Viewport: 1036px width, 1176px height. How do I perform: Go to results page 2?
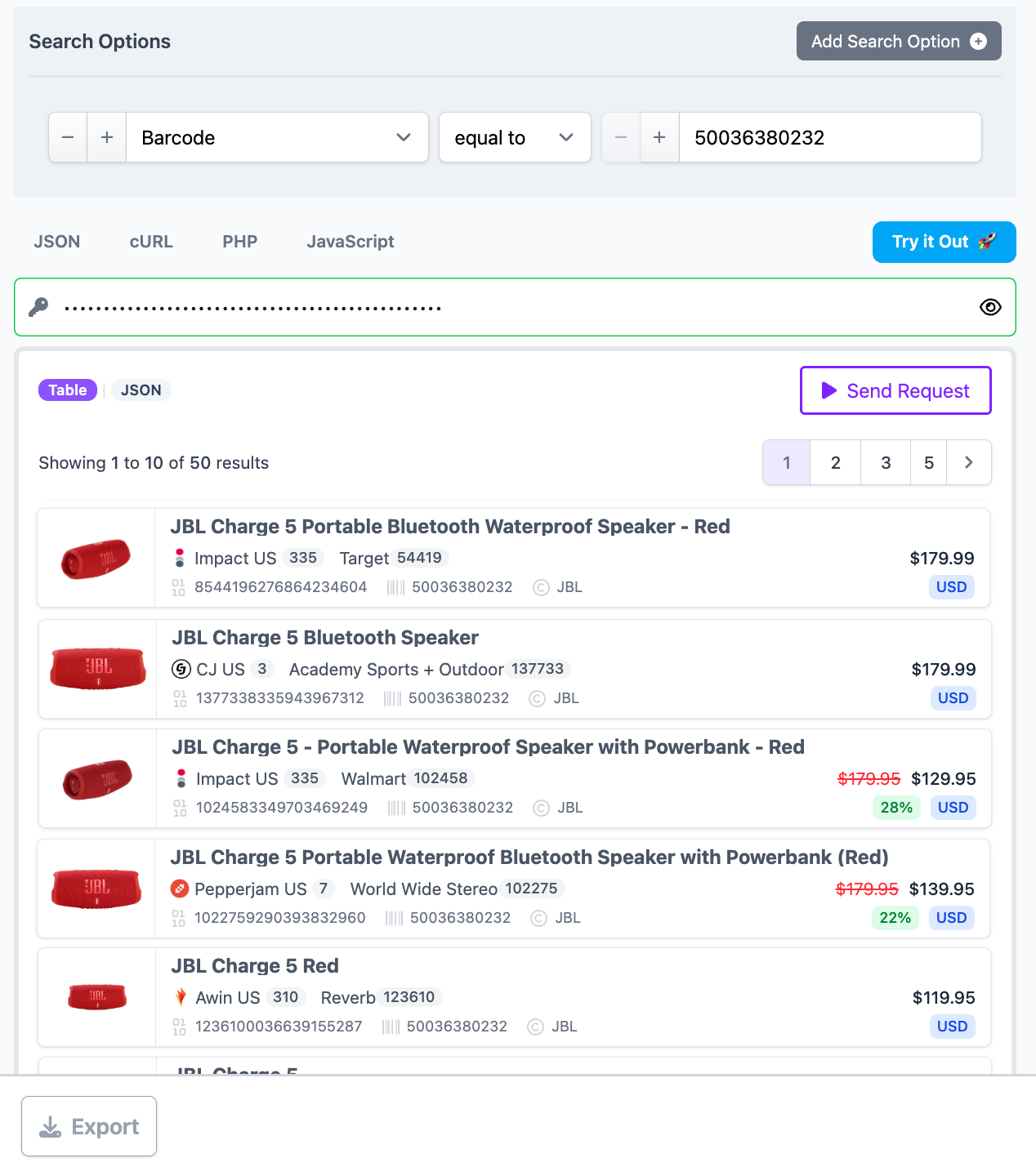(836, 462)
